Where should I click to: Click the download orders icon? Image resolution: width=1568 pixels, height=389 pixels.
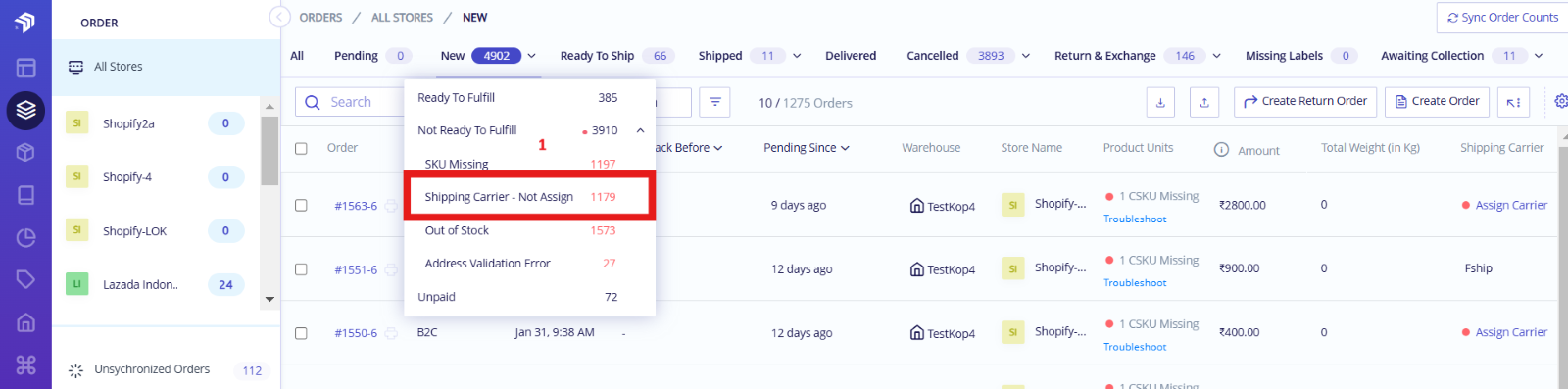[1160, 102]
